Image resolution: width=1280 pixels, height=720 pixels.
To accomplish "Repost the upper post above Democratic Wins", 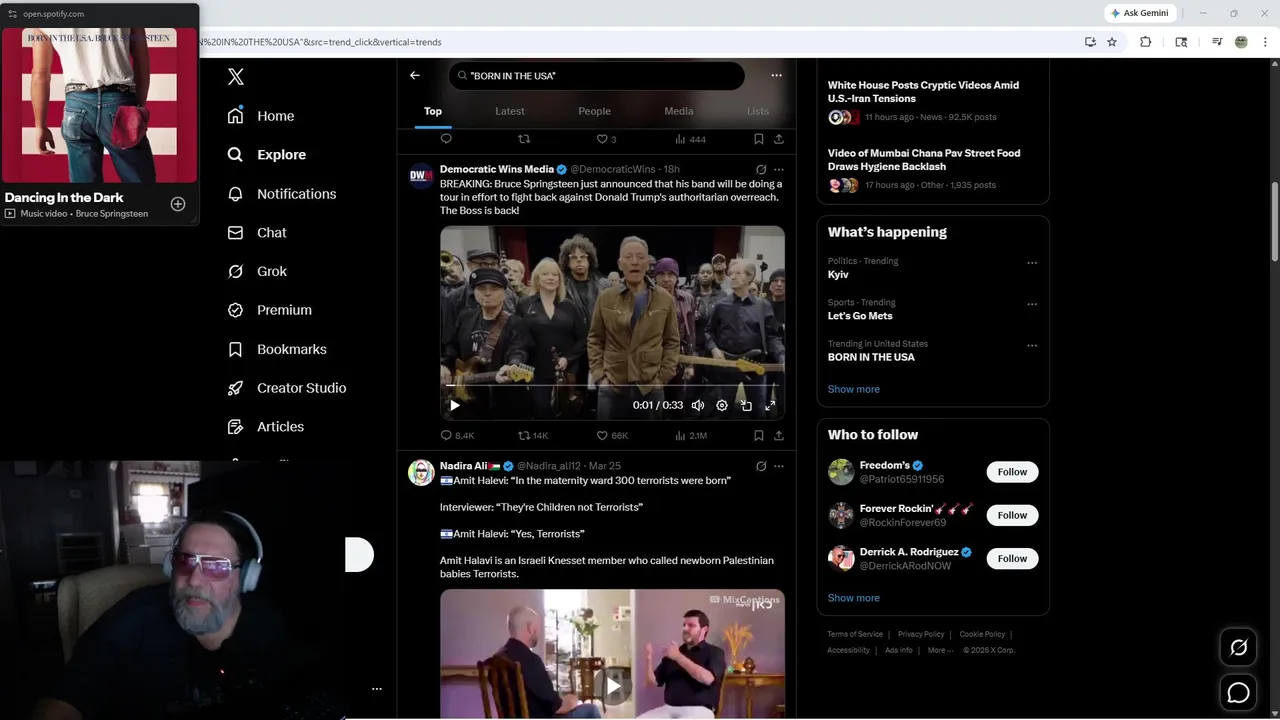I will tap(524, 139).
